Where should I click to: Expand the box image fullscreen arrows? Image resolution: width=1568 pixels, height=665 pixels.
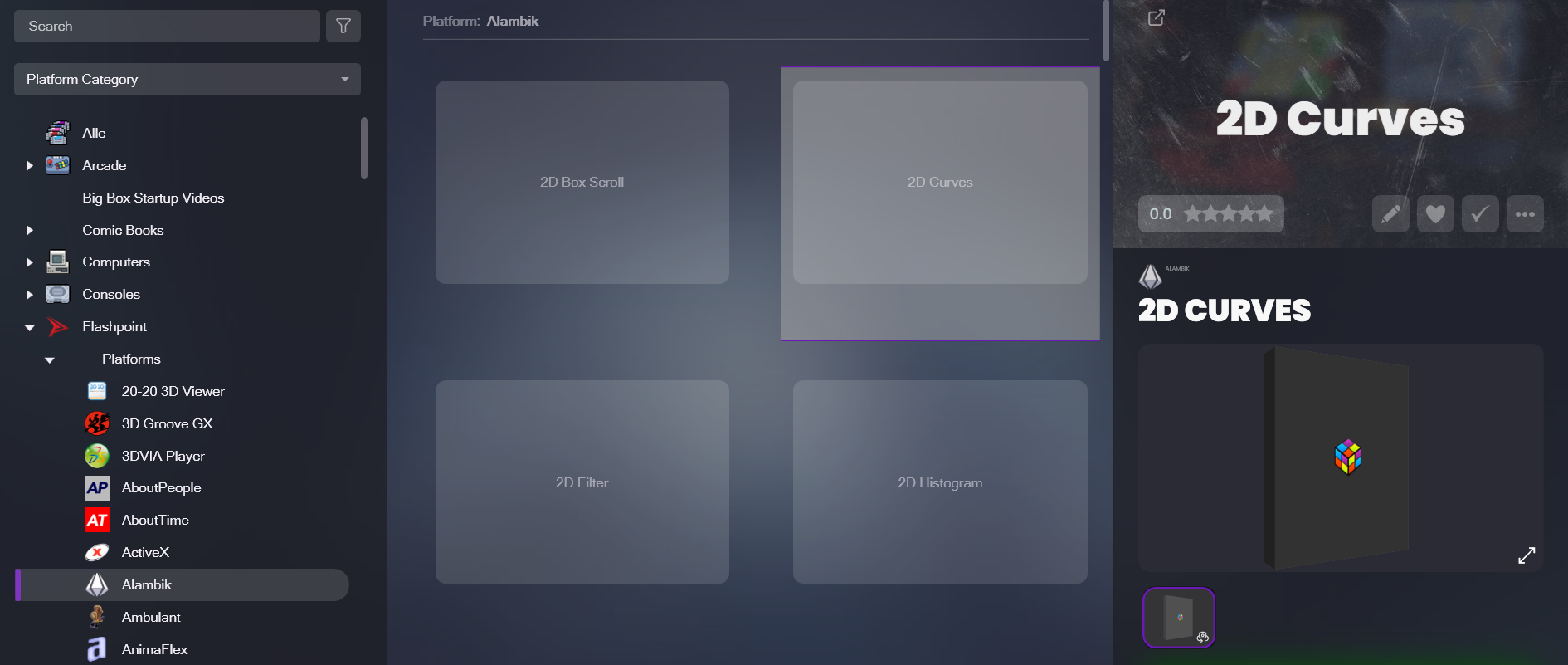coord(1526,555)
